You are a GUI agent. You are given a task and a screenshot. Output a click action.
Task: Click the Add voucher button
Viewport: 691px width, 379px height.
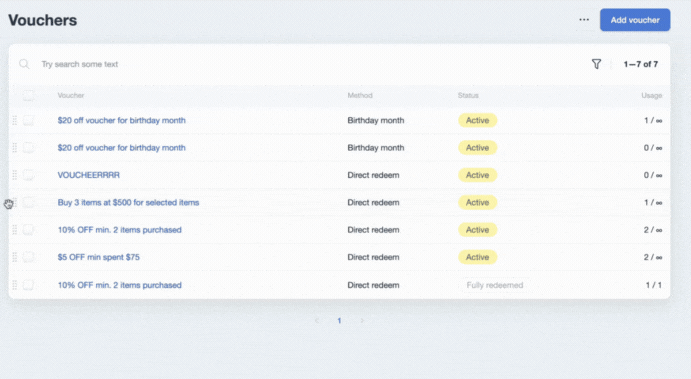pos(635,20)
